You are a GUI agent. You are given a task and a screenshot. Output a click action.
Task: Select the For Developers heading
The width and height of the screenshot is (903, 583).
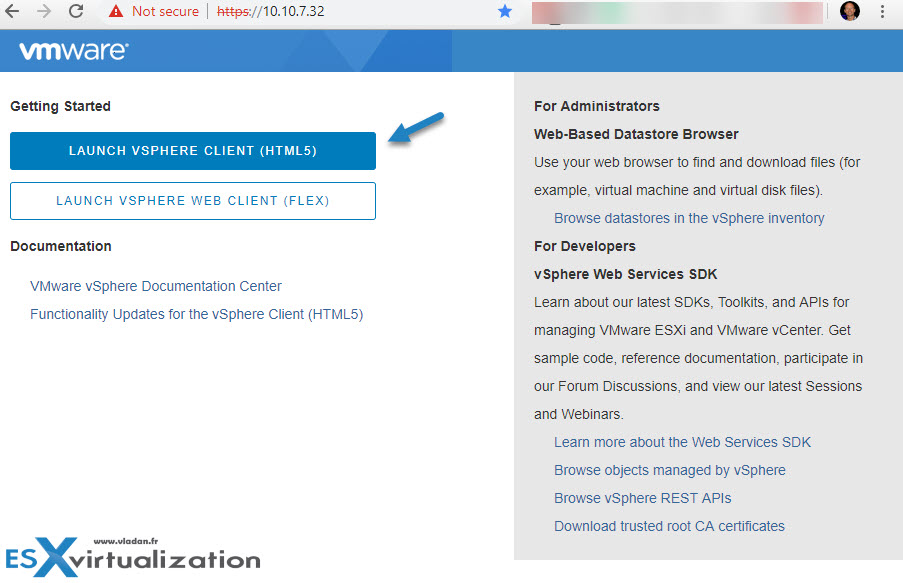585,247
